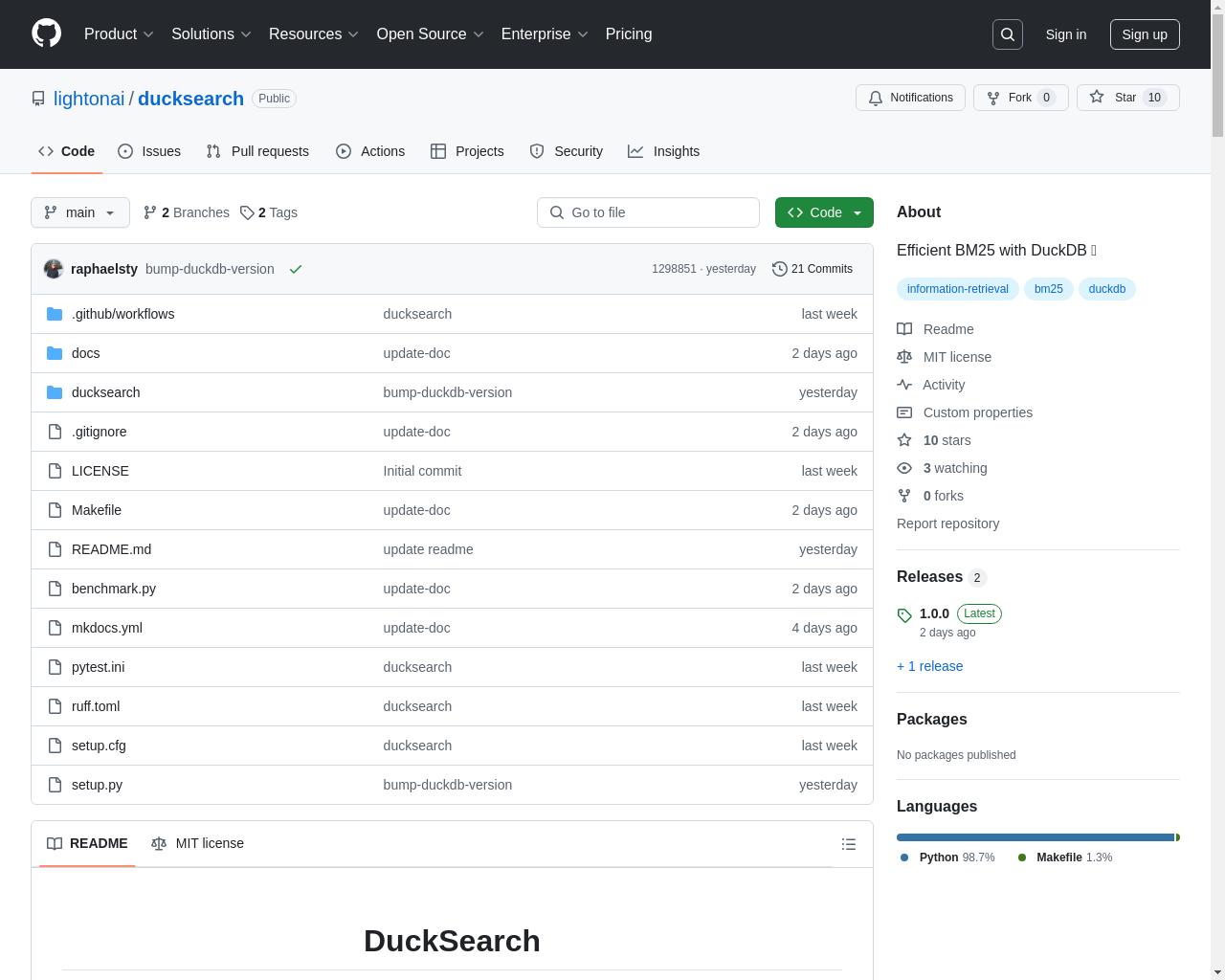This screenshot has height=980, width=1225.
Task: Click Report repository
Action: coord(947,523)
